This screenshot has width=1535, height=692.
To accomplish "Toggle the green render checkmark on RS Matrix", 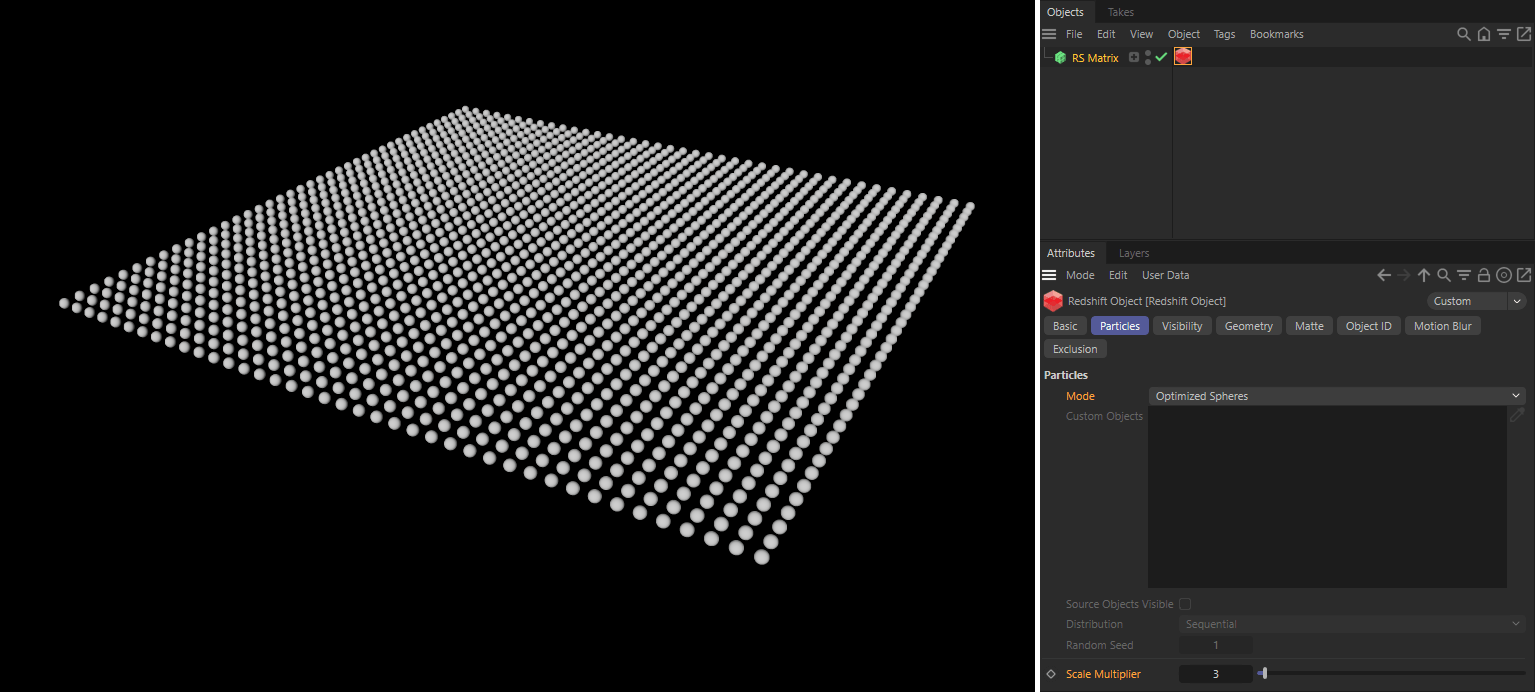I will coord(1160,57).
